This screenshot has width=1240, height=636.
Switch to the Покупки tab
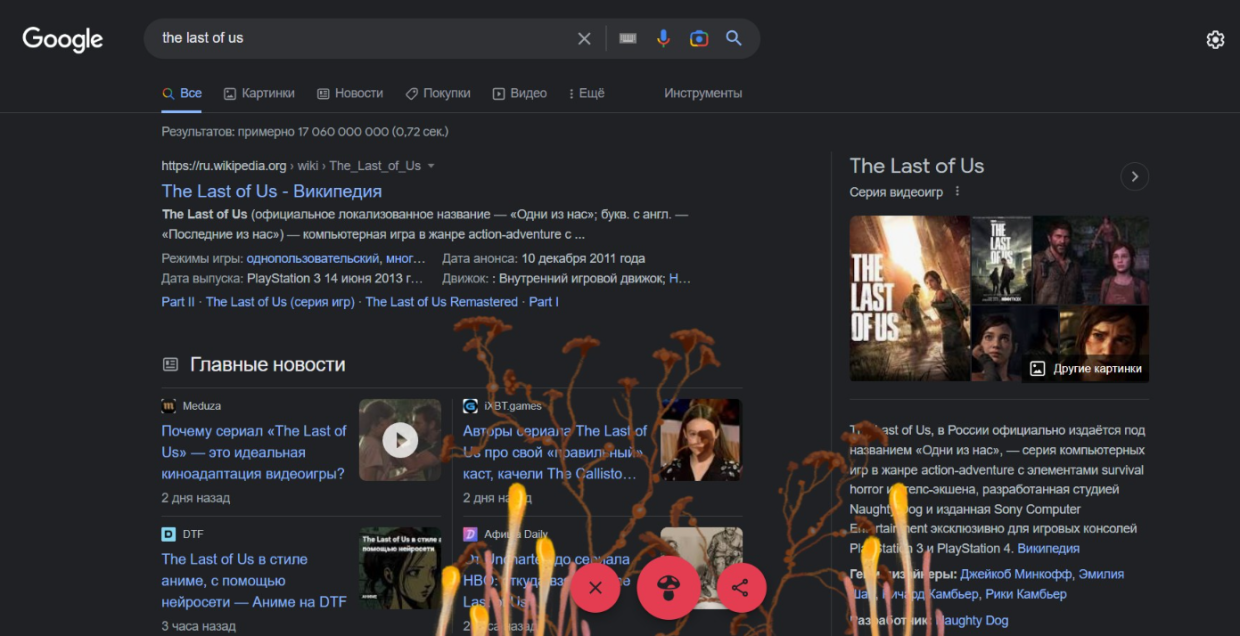pyautogui.click(x=438, y=93)
